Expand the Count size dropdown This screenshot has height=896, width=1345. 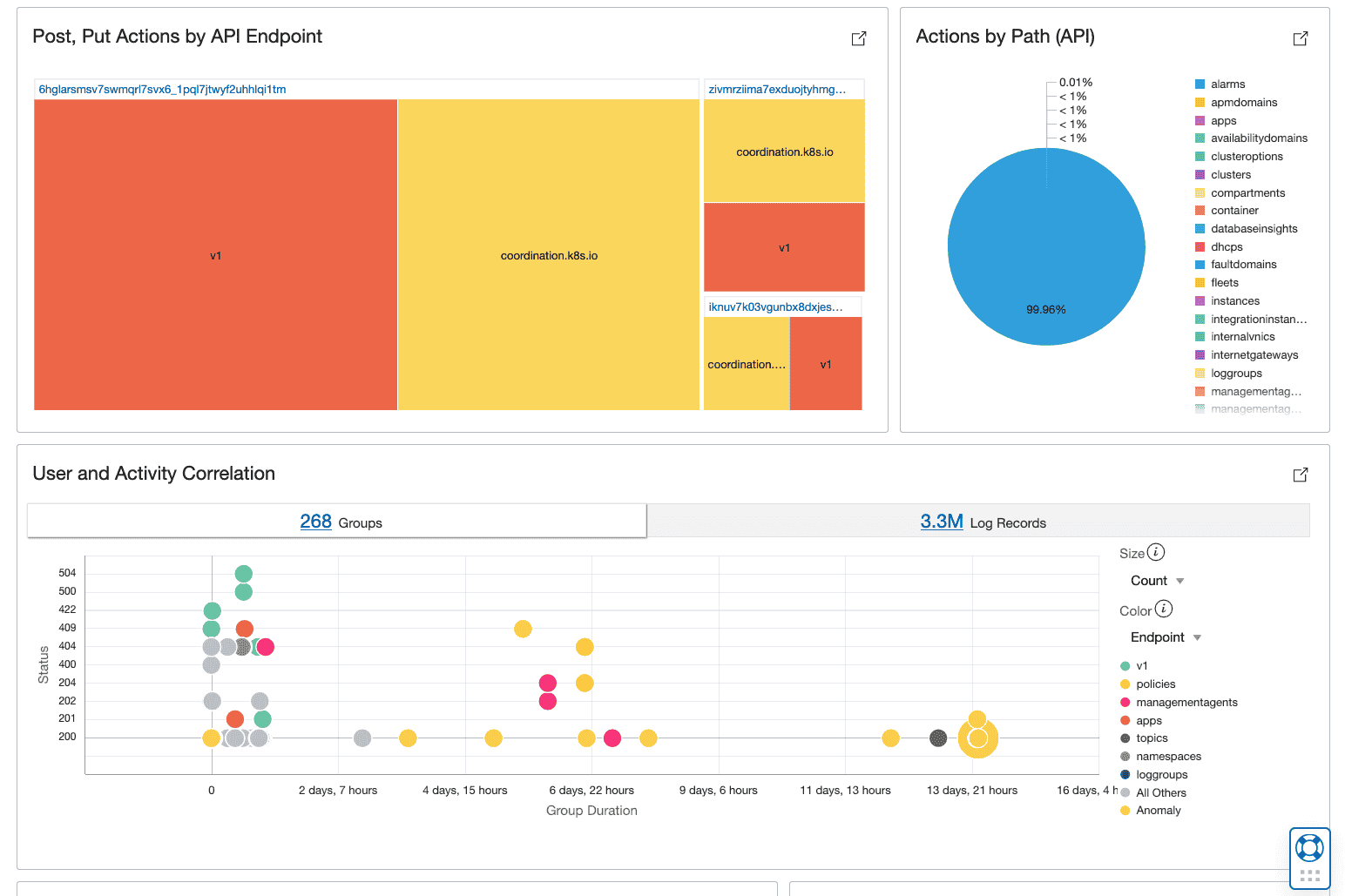(1158, 581)
